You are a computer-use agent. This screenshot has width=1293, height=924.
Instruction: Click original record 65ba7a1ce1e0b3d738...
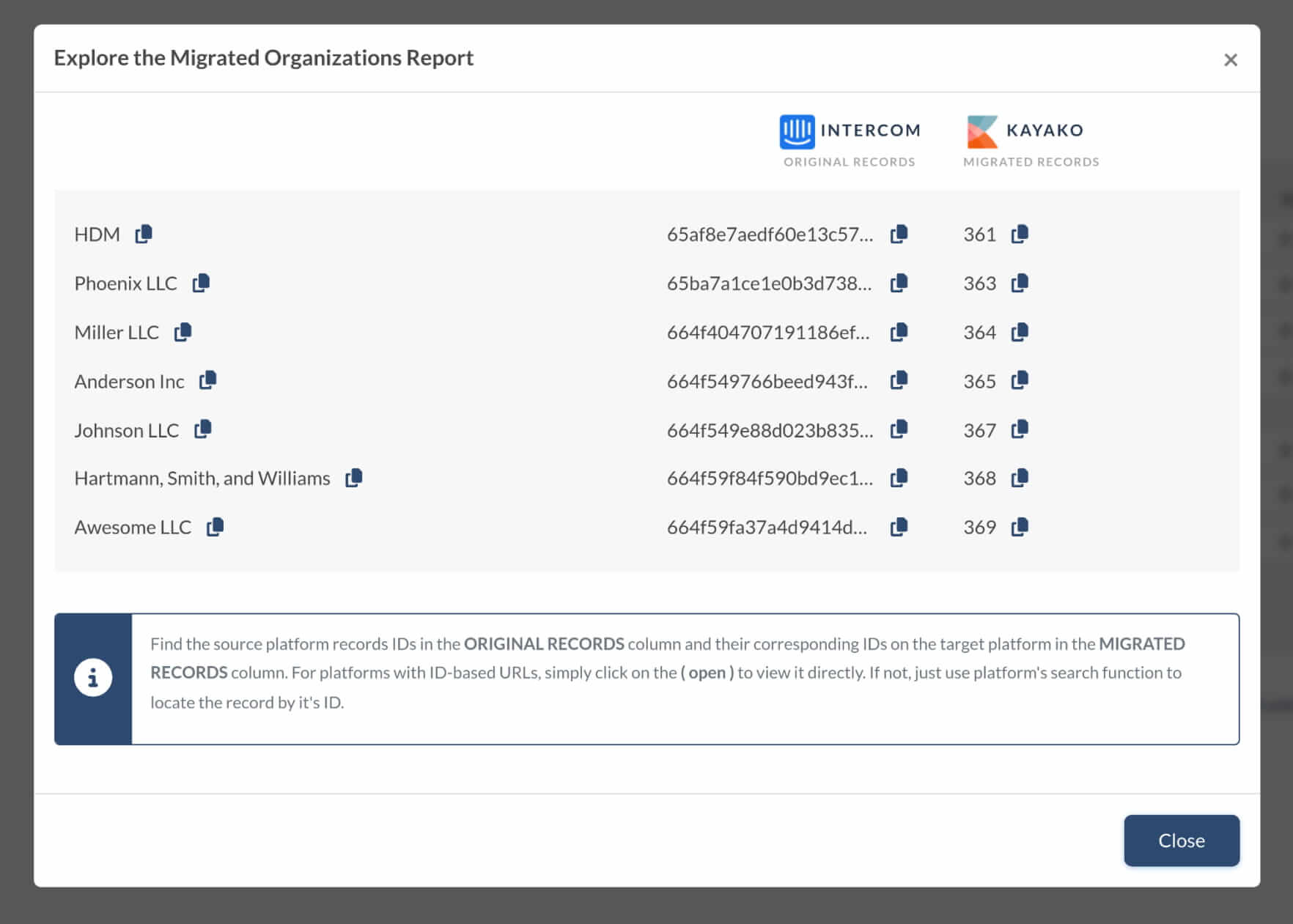(x=769, y=284)
